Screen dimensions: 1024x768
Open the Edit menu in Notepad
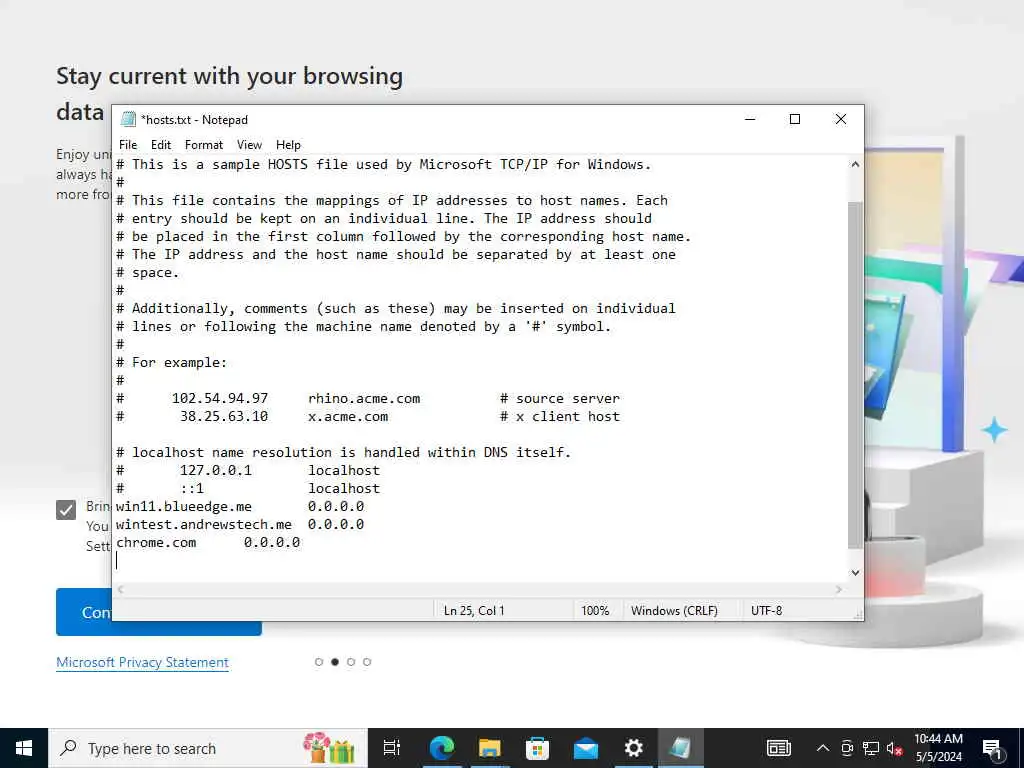point(161,145)
